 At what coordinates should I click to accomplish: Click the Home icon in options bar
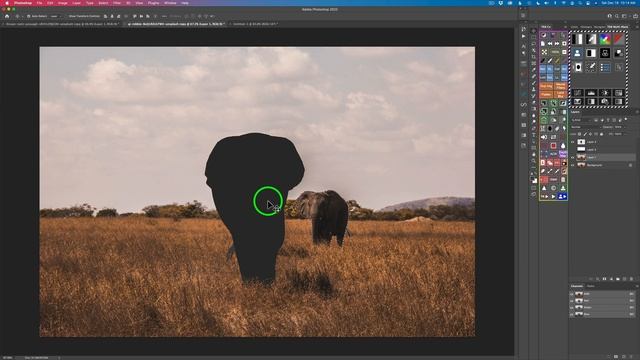pos(7,16)
